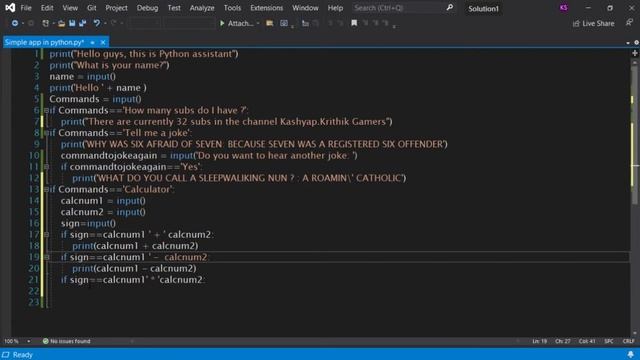Click the feedback icon beside Live Share
Viewport: 640px width, 360px height.
(629, 23)
